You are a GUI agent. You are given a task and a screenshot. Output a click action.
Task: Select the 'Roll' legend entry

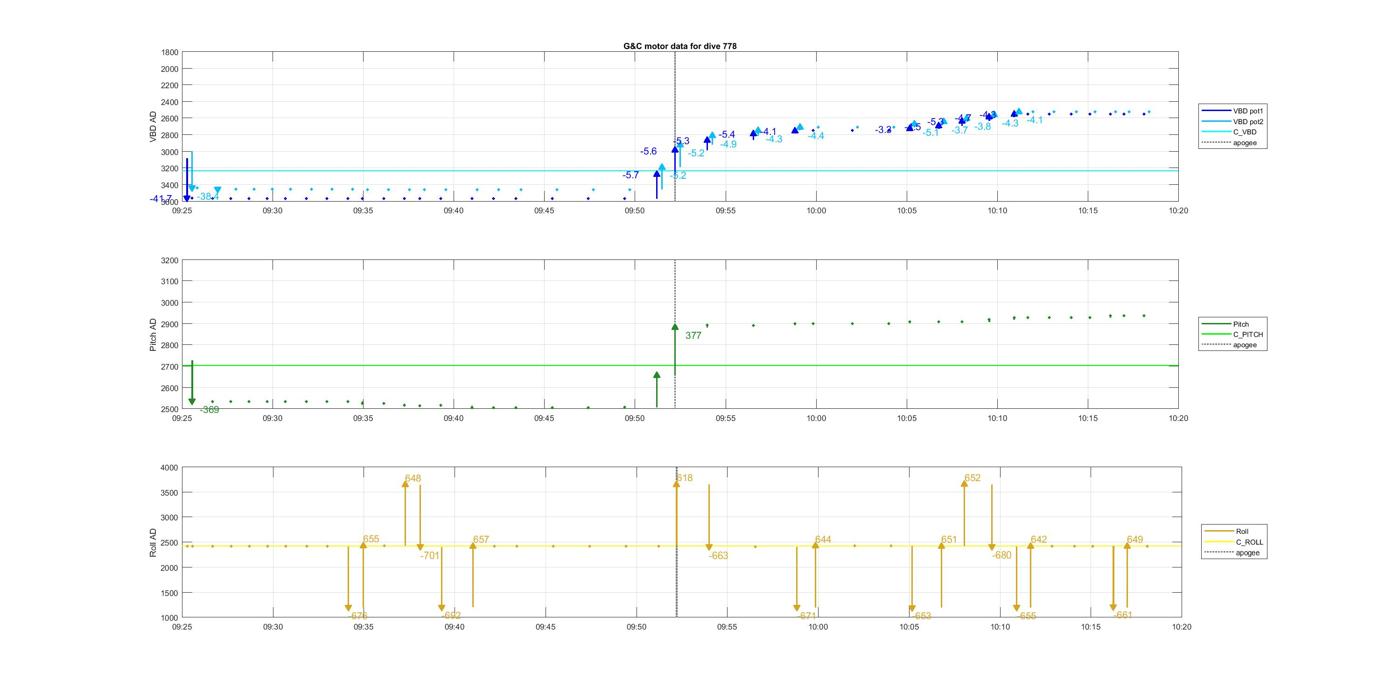pyautogui.click(x=1243, y=532)
